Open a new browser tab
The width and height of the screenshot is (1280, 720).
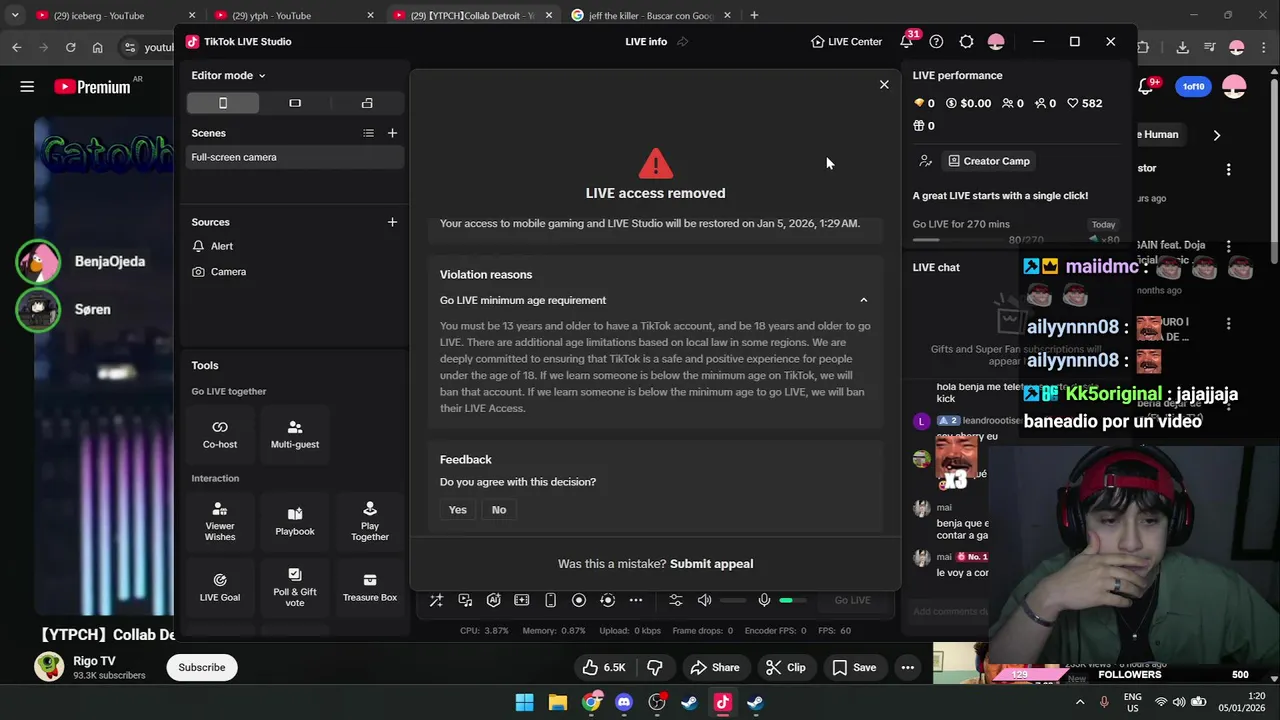coord(754,16)
